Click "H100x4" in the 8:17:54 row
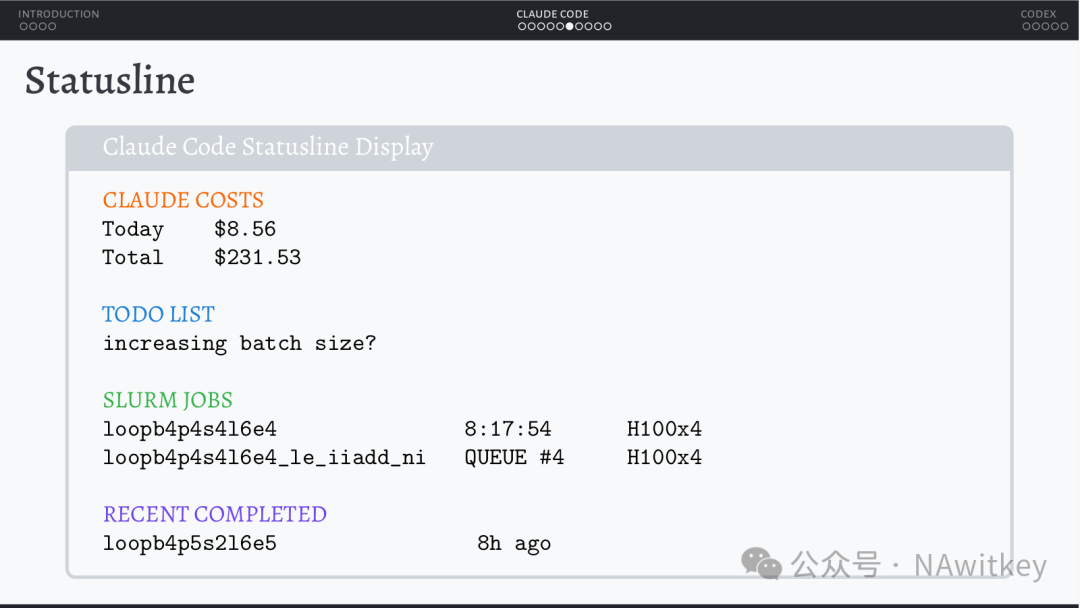Viewport: 1080px width, 608px height. tap(664, 429)
